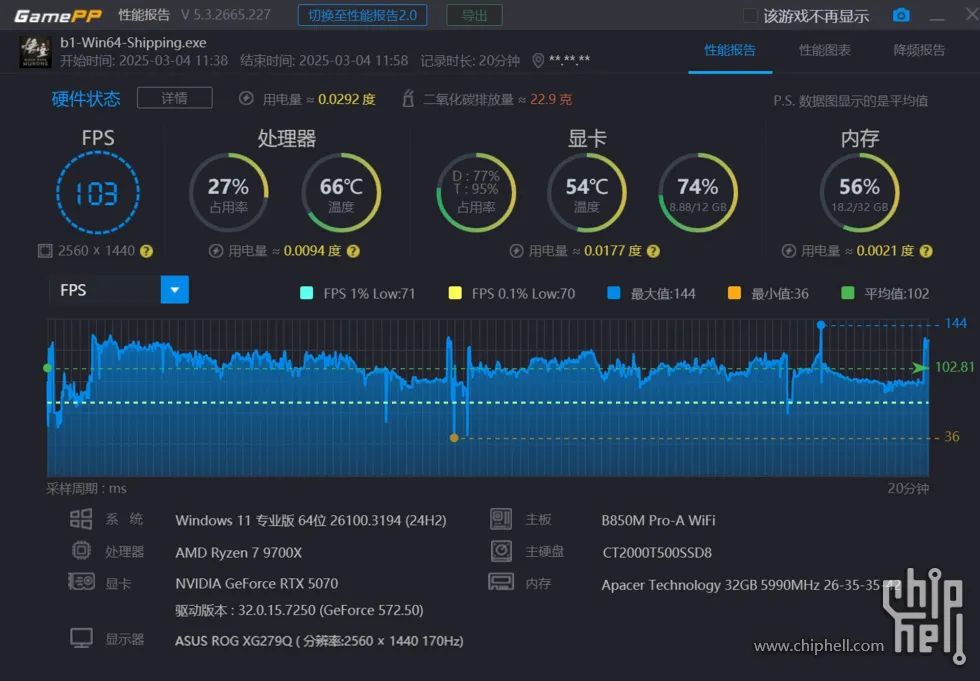Click the power usage icon beside 0.0292 度
Viewport: 980px width, 681px height.
(x=246, y=99)
